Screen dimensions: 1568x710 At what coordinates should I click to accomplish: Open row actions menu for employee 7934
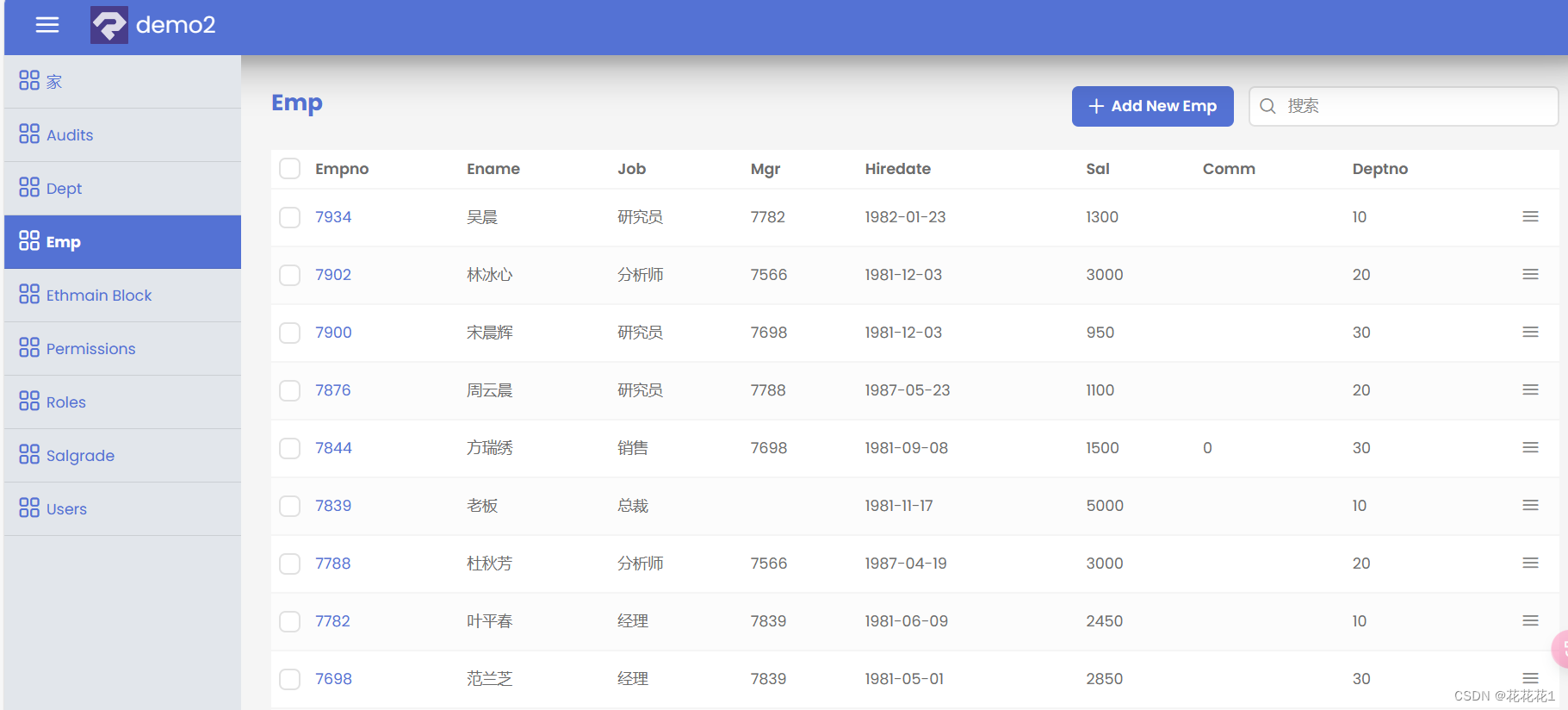pos(1530,216)
